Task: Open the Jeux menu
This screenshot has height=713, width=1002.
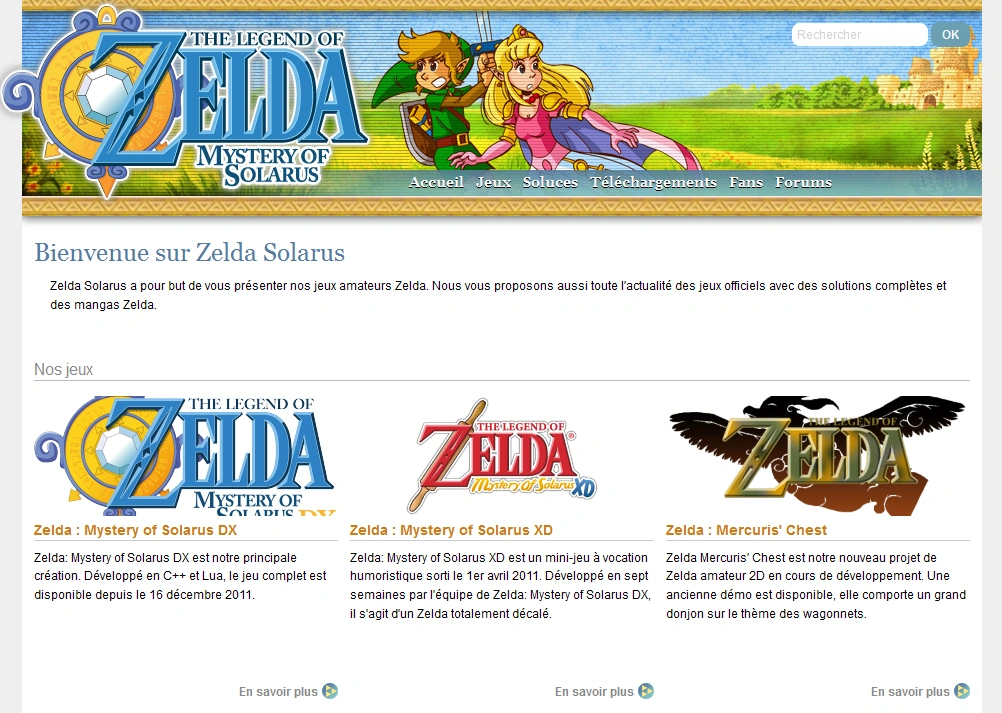Action: (x=493, y=182)
